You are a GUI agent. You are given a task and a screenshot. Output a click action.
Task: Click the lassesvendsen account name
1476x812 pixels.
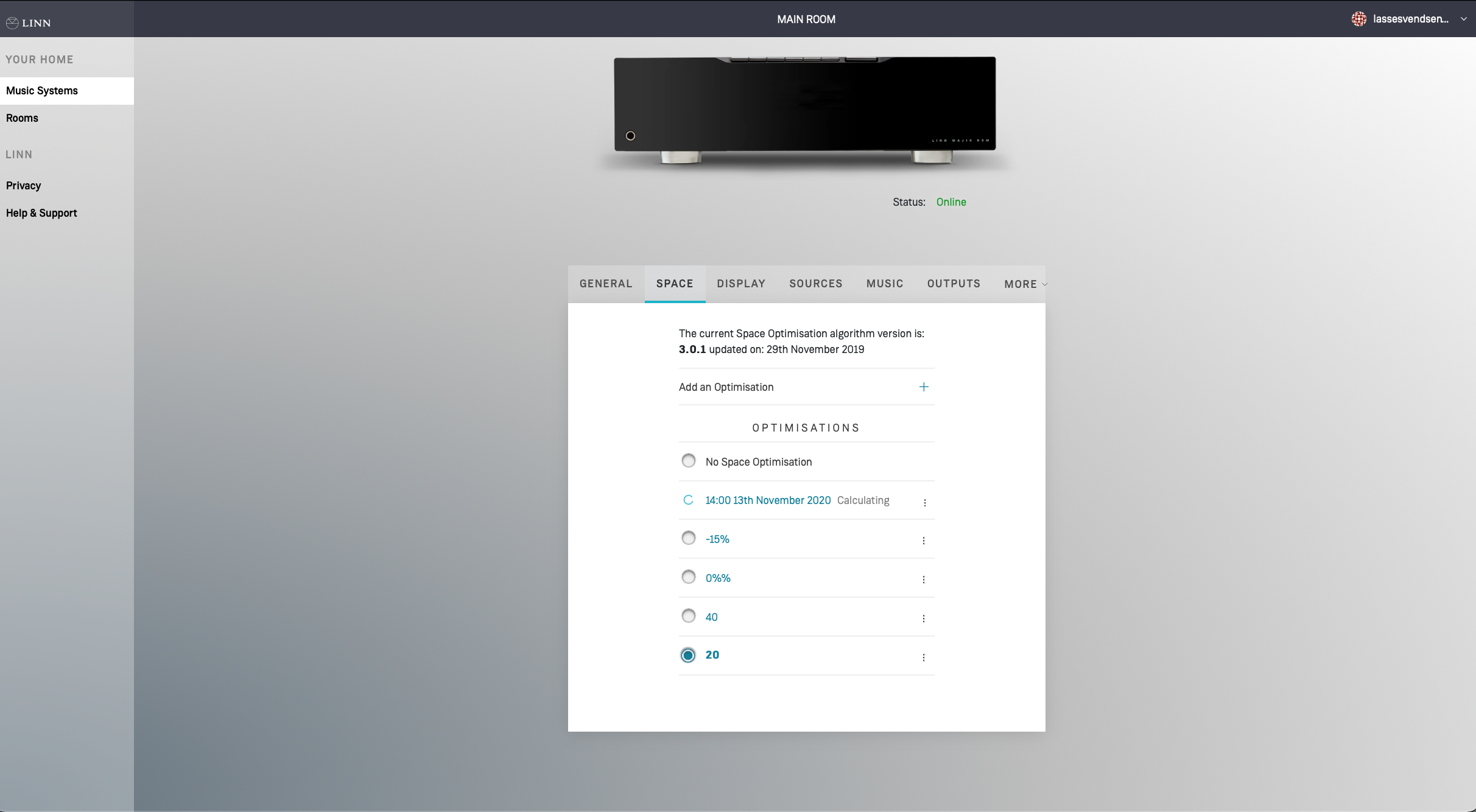coord(1411,19)
